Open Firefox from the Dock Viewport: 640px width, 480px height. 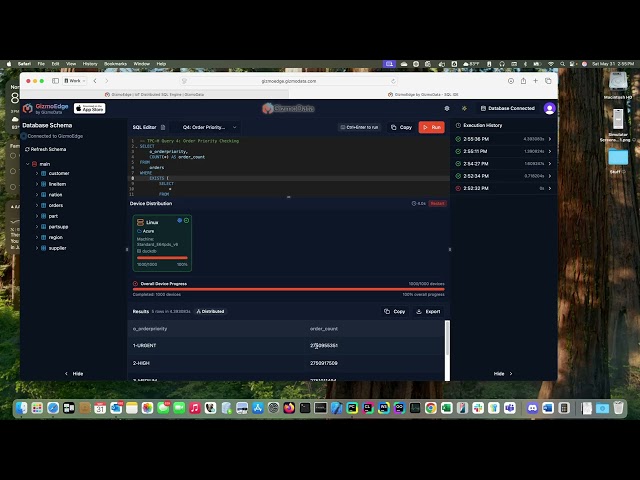[289, 408]
